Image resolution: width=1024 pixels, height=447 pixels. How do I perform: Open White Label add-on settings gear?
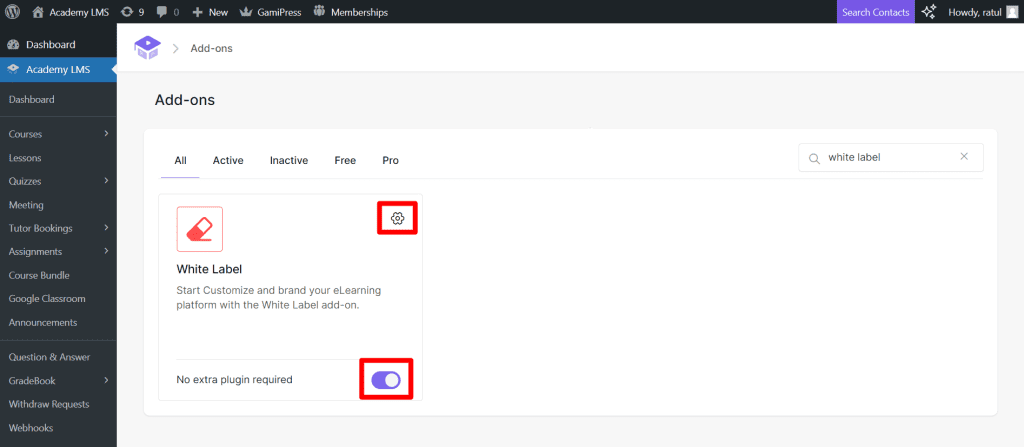point(397,219)
